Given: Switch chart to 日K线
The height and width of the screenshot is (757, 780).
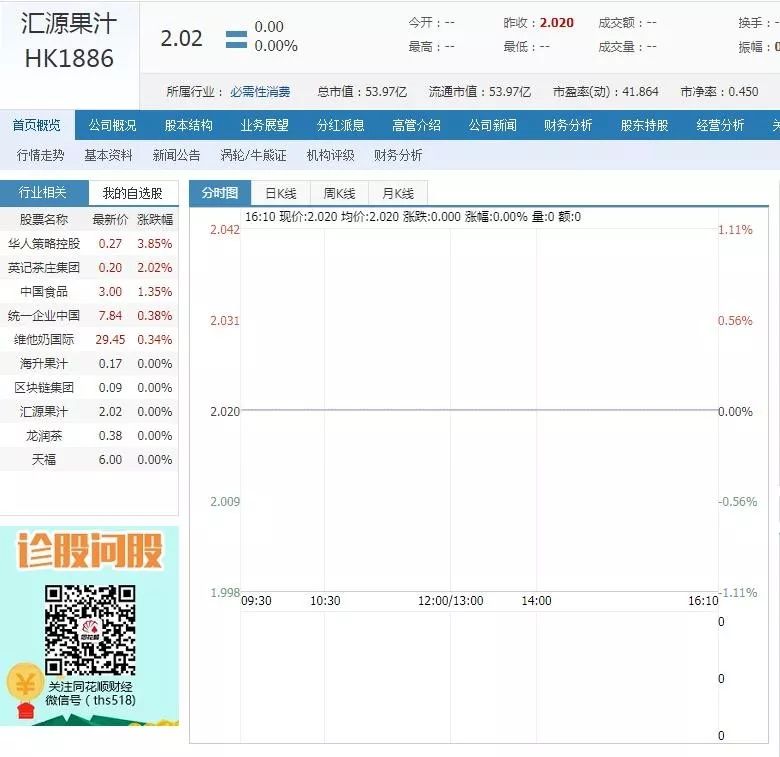Looking at the screenshot, I should click(x=281, y=193).
